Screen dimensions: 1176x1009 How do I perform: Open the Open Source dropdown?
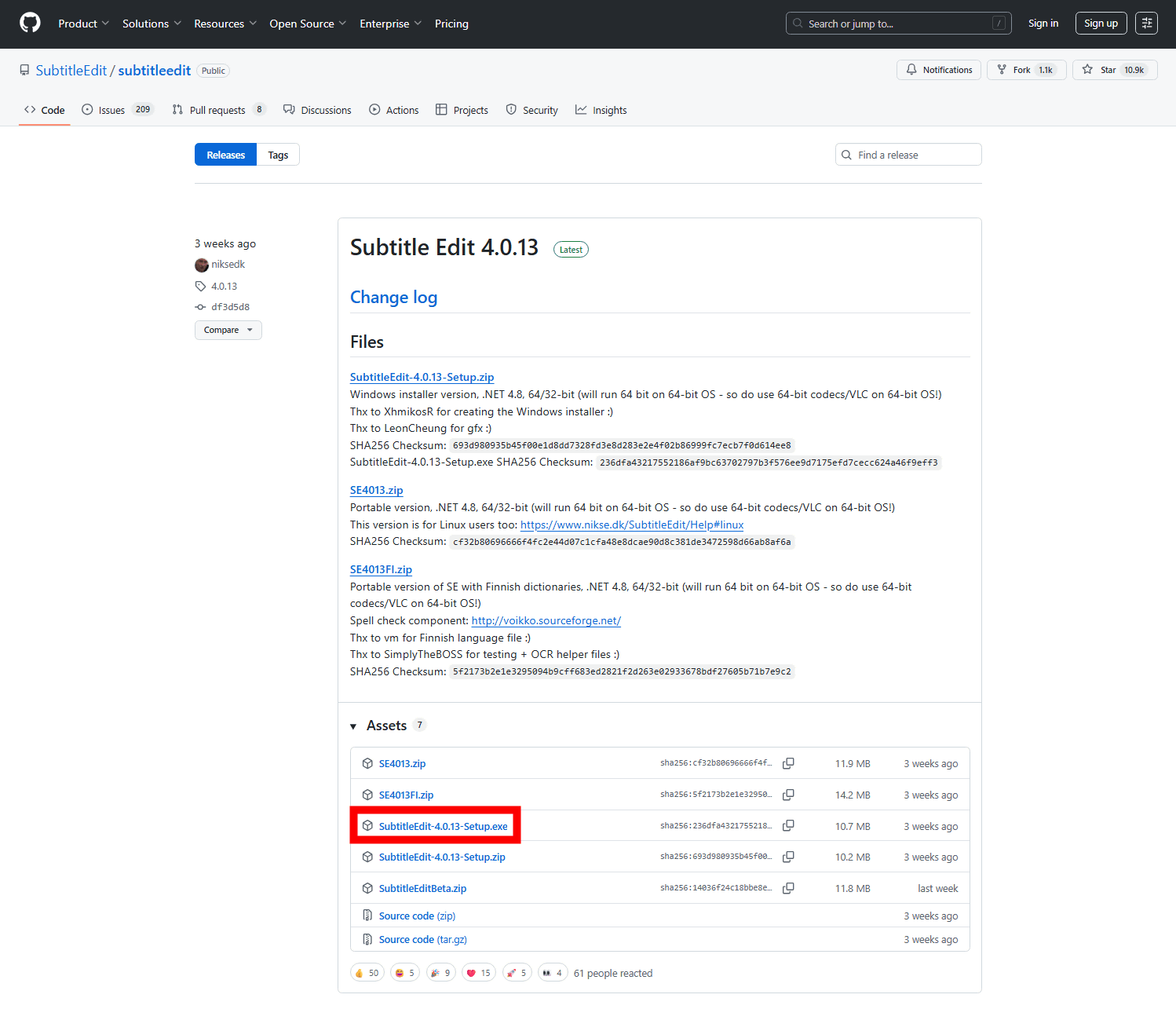tap(308, 24)
